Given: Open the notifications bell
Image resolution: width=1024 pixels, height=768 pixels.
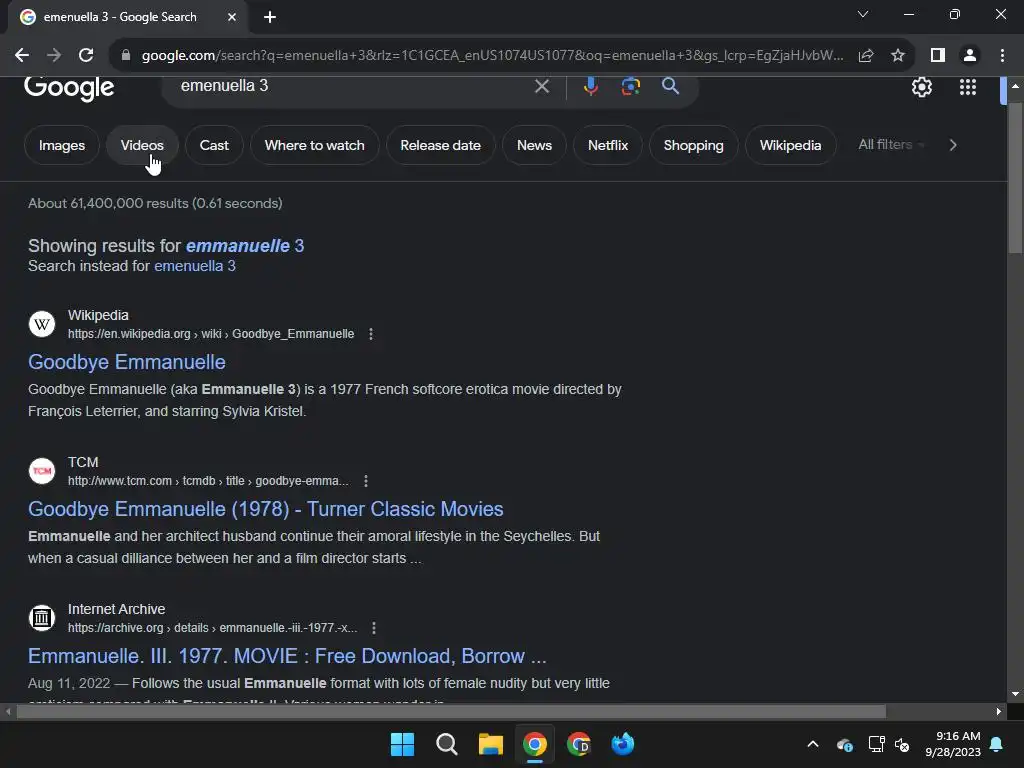Looking at the screenshot, I should point(997,744).
